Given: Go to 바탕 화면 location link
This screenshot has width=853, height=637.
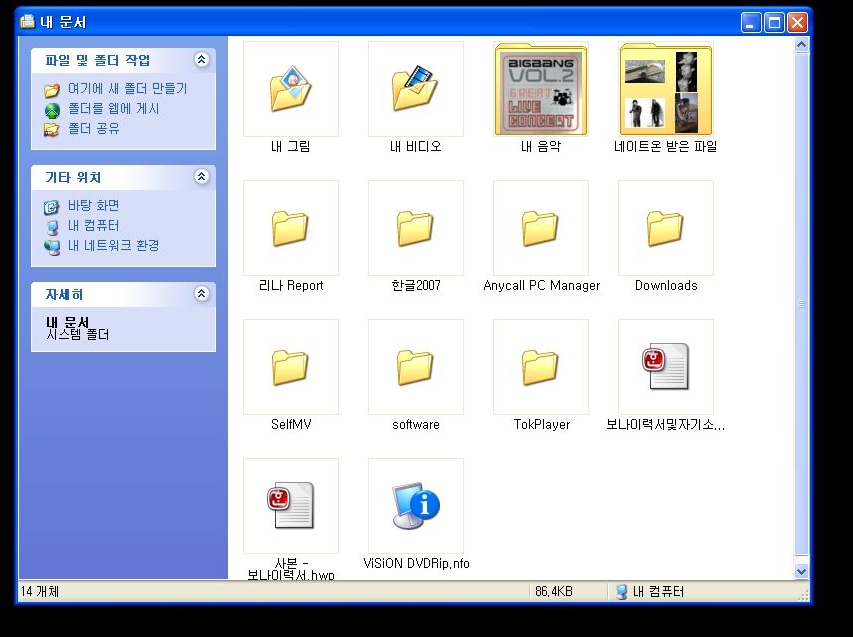Looking at the screenshot, I should click(93, 206).
